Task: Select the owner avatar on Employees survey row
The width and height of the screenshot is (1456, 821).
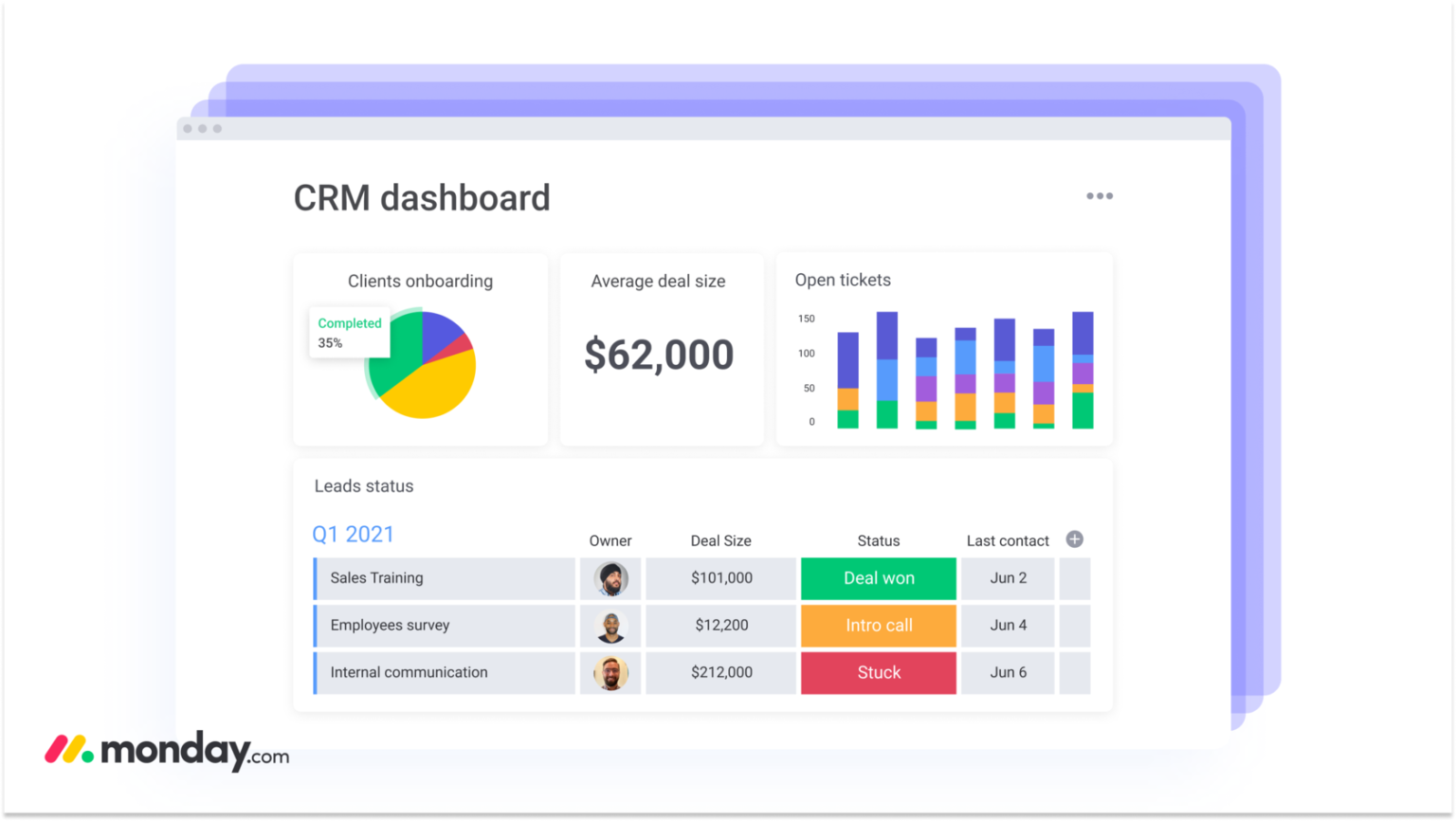Action: point(610,626)
